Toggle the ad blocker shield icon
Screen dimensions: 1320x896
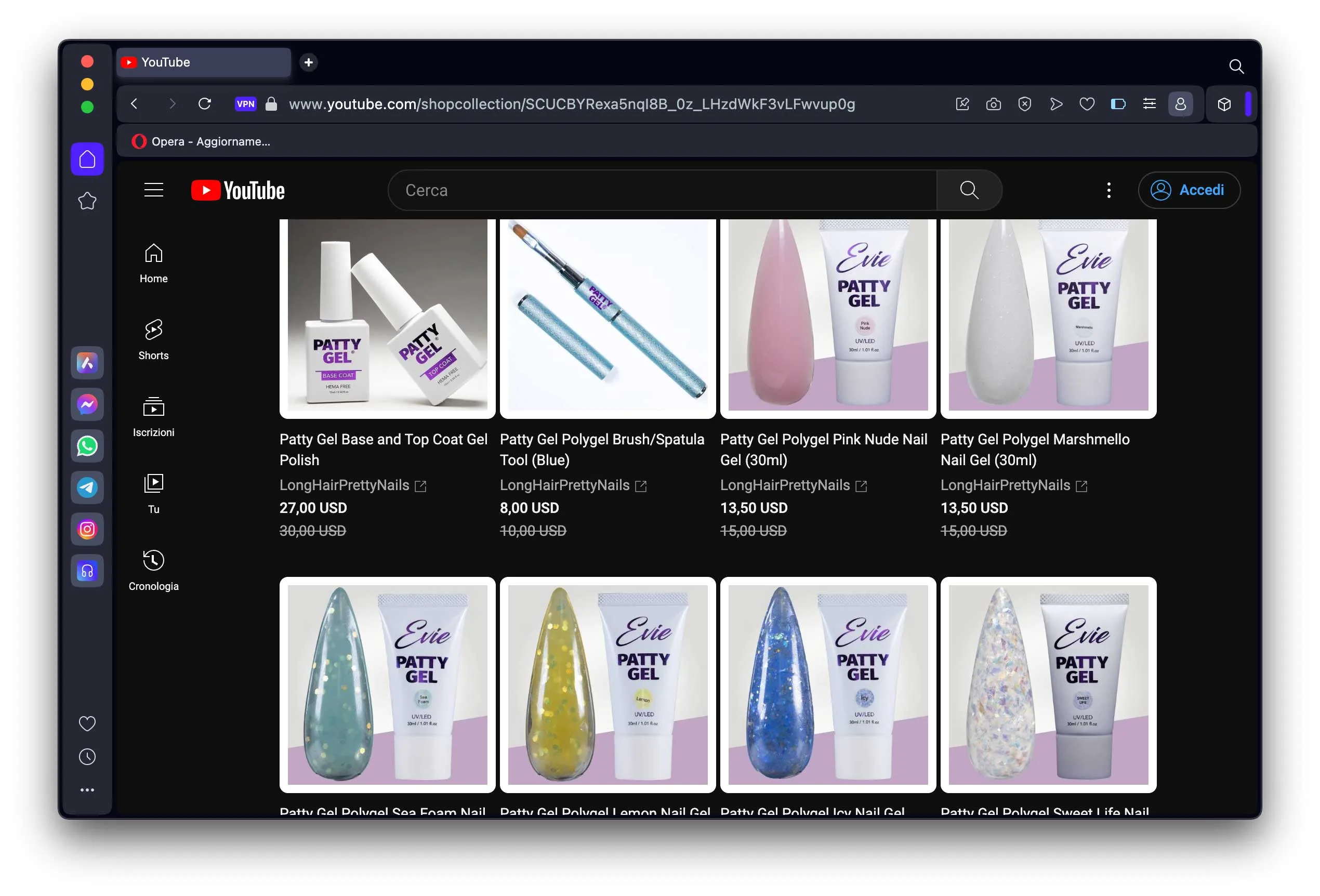pyautogui.click(x=1024, y=104)
